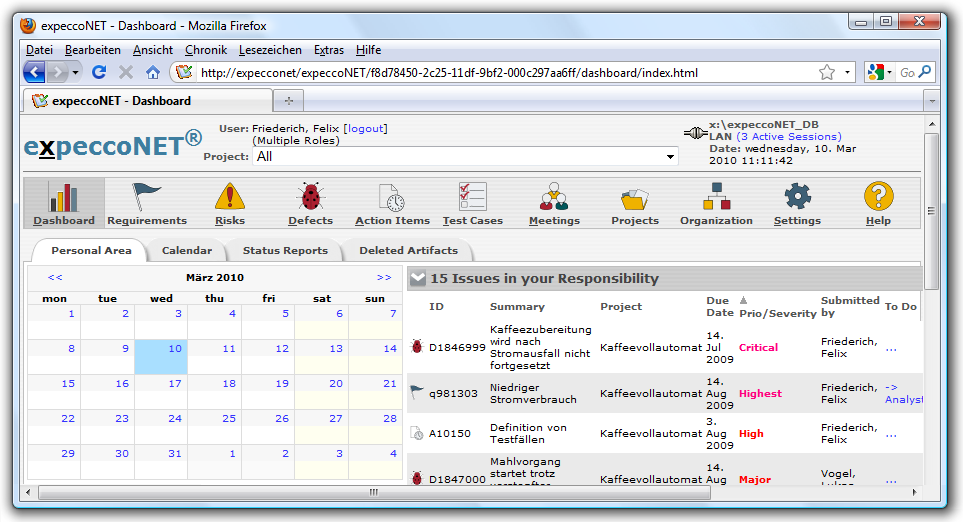This screenshot has width=963, height=522.
Task: Open the Organization chart icon
Action: [716, 197]
